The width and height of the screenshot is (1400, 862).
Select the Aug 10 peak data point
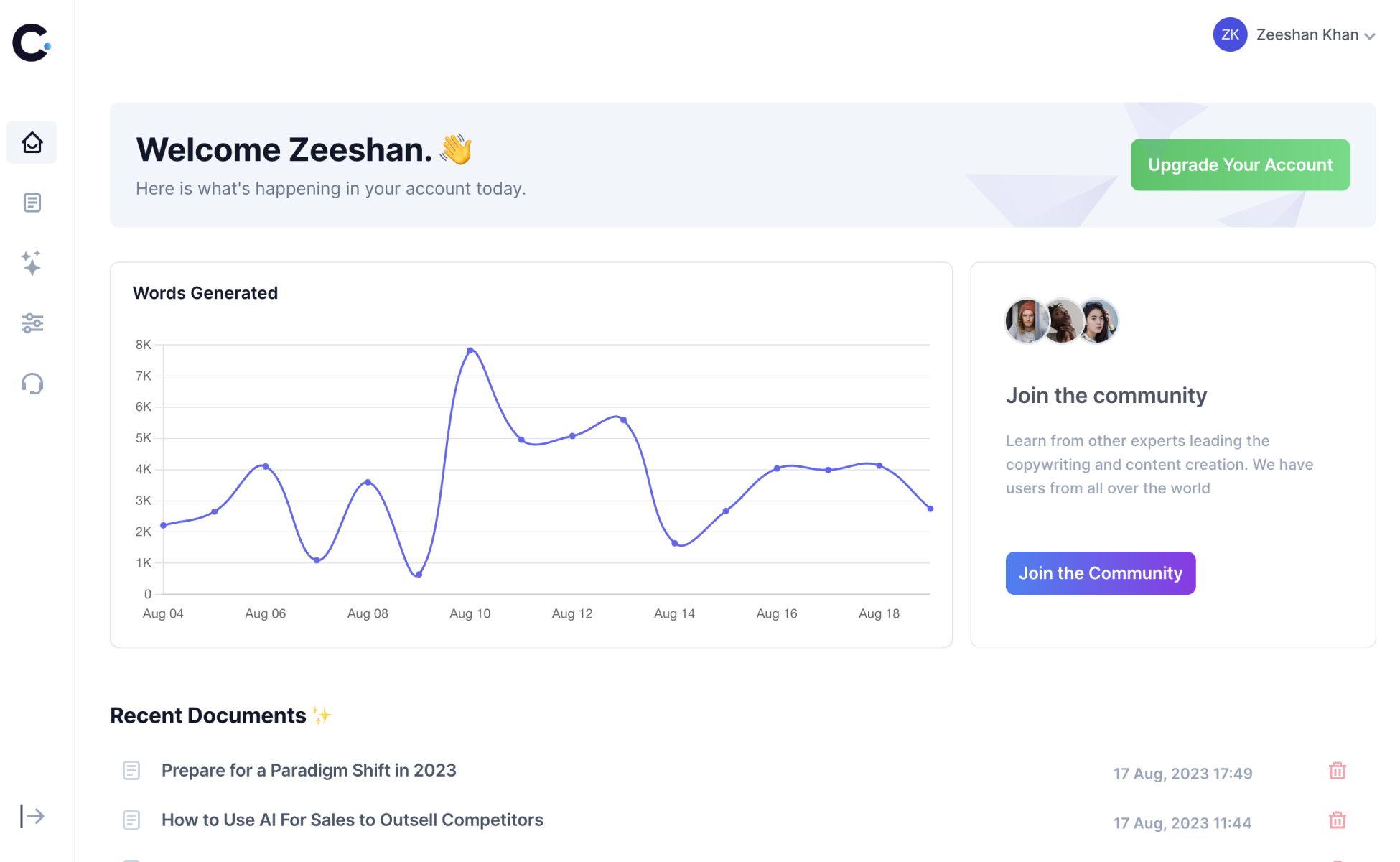point(470,350)
